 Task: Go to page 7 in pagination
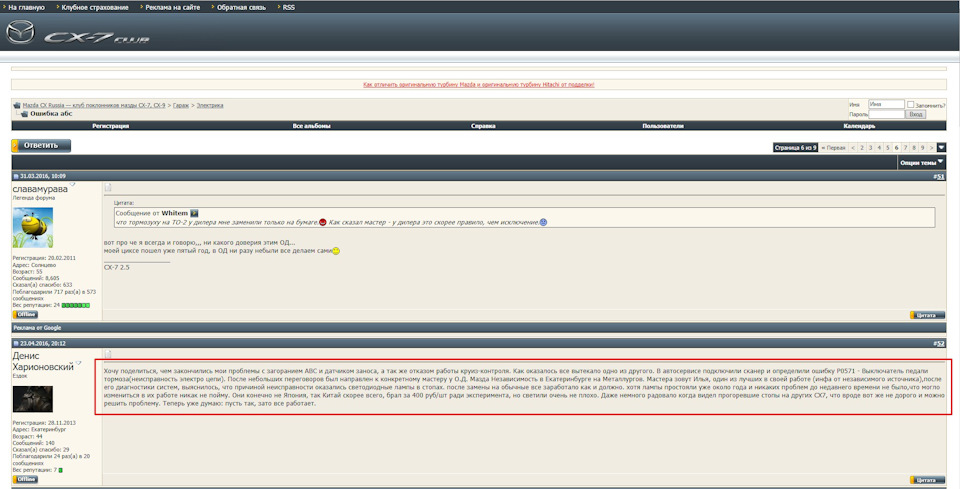tap(907, 147)
